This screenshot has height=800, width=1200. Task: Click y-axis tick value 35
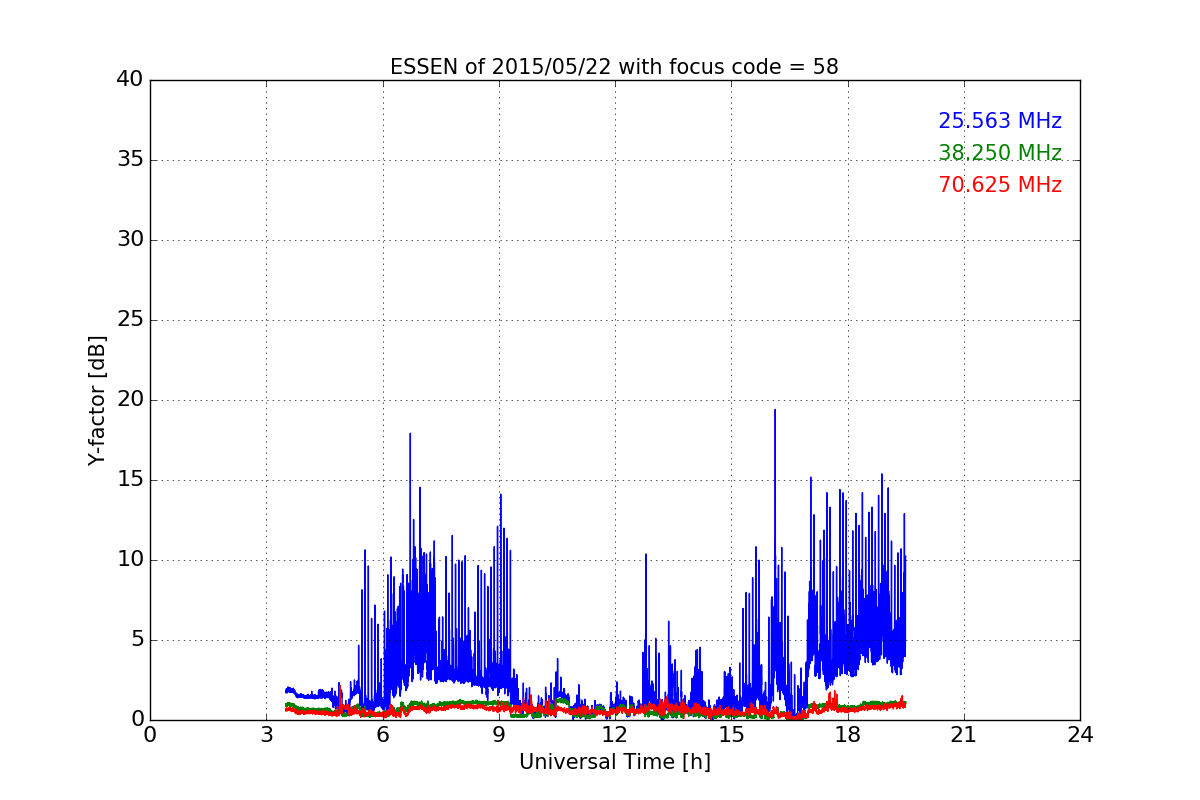pos(129,160)
